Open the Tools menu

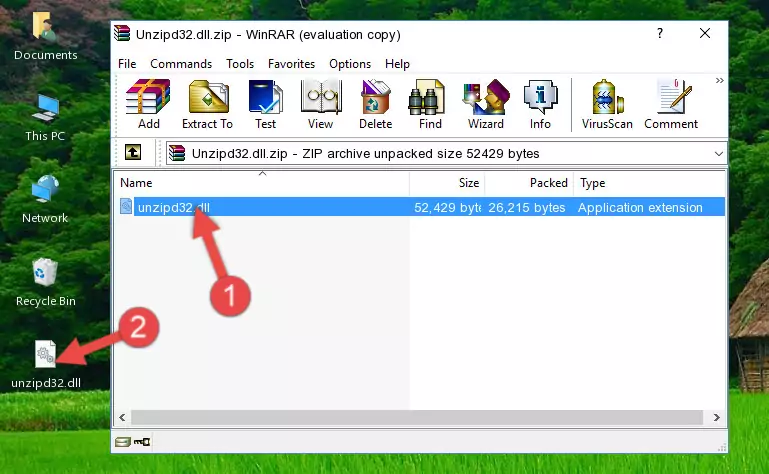tap(240, 64)
